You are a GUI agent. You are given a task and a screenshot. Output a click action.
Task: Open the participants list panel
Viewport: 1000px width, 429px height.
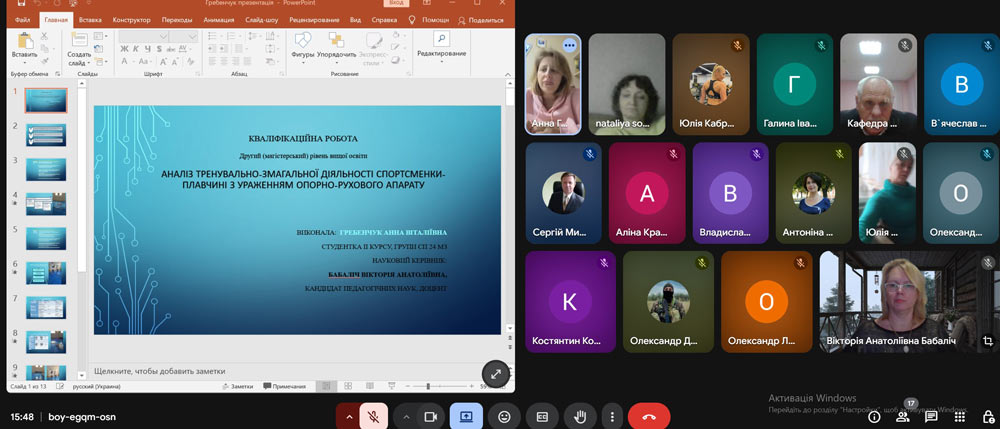click(x=903, y=416)
